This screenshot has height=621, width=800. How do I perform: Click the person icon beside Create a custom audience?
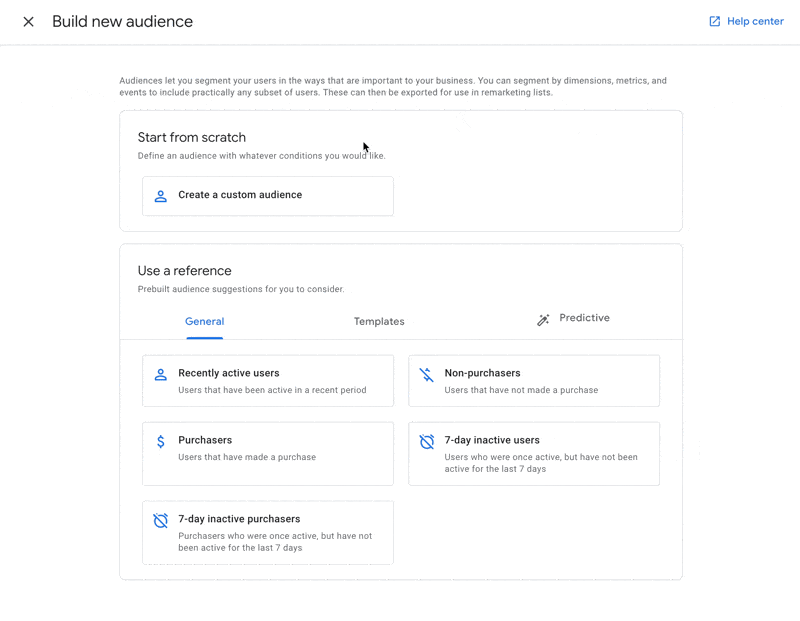click(161, 196)
